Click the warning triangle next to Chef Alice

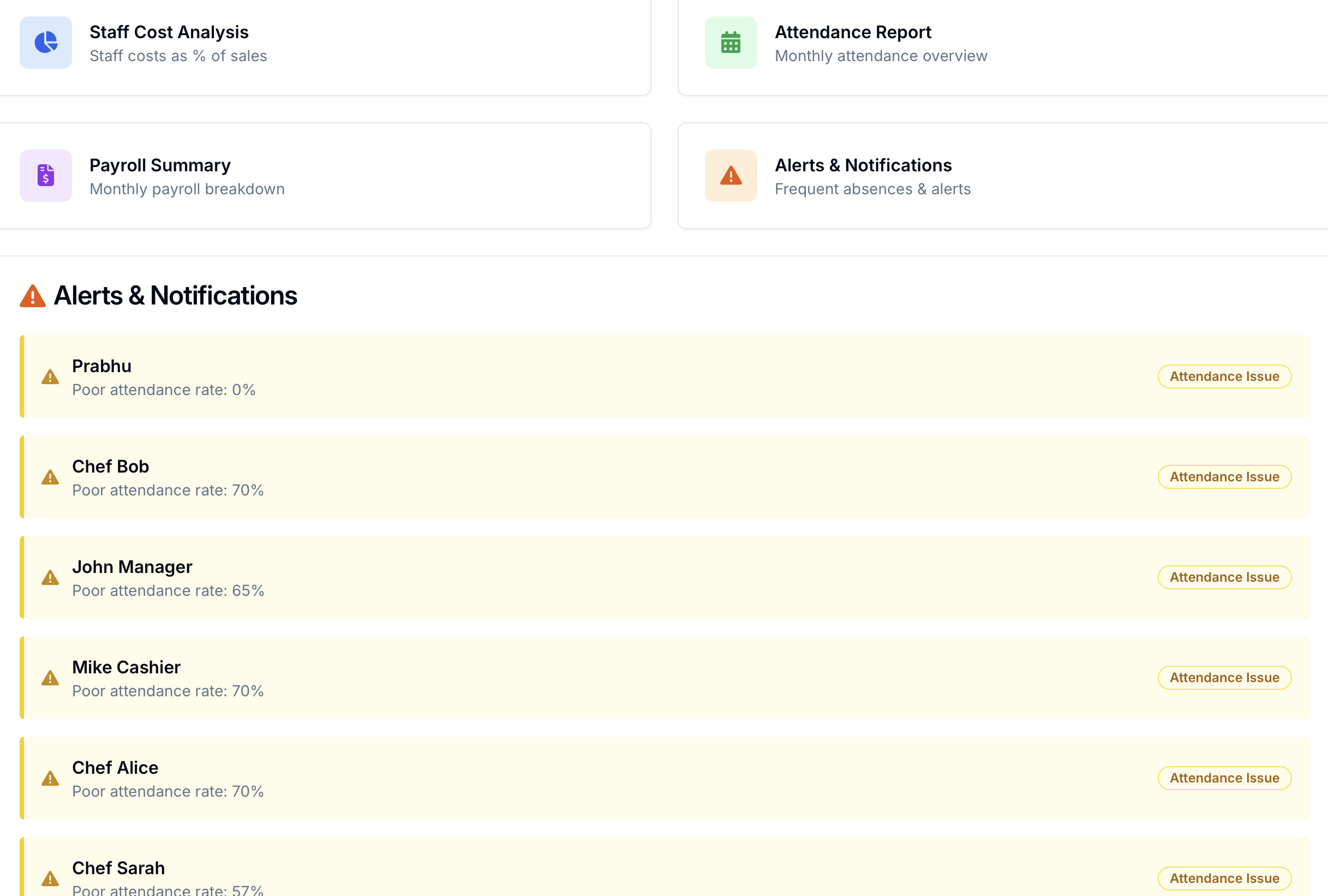tap(50, 778)
